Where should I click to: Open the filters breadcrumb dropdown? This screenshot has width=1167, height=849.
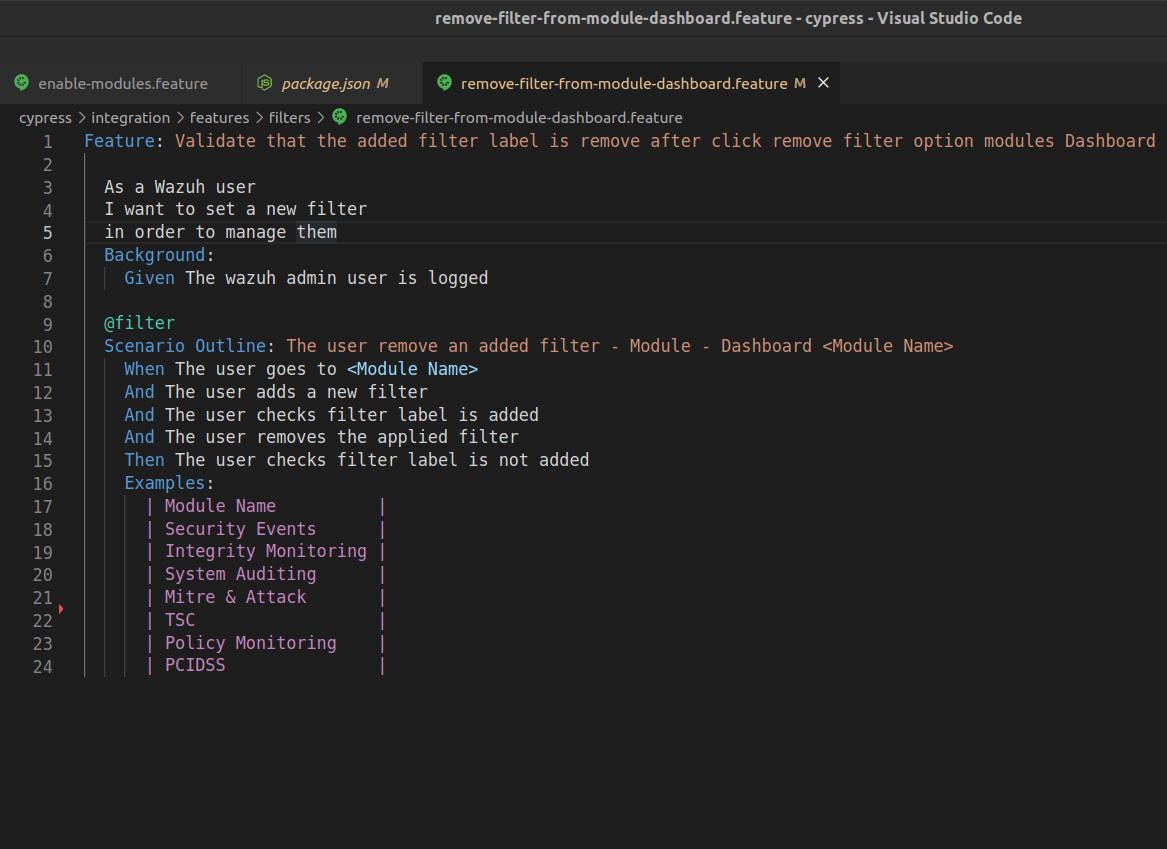(290, 117)
